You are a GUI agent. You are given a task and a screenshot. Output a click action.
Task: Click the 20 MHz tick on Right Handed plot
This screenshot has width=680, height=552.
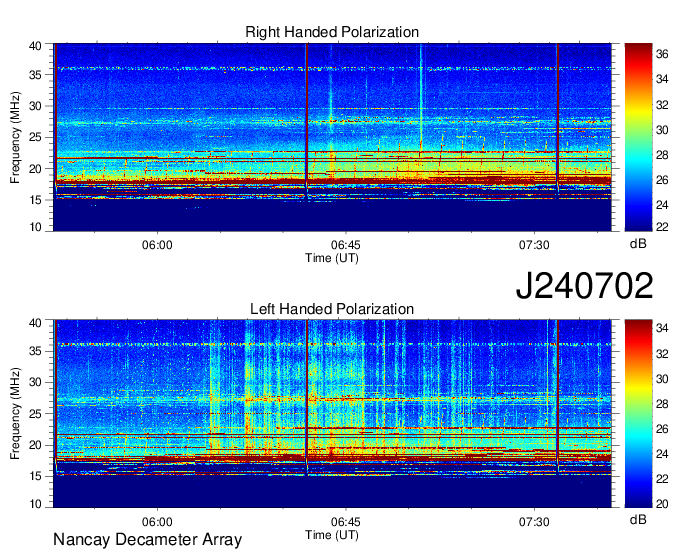tap(35, 169)
